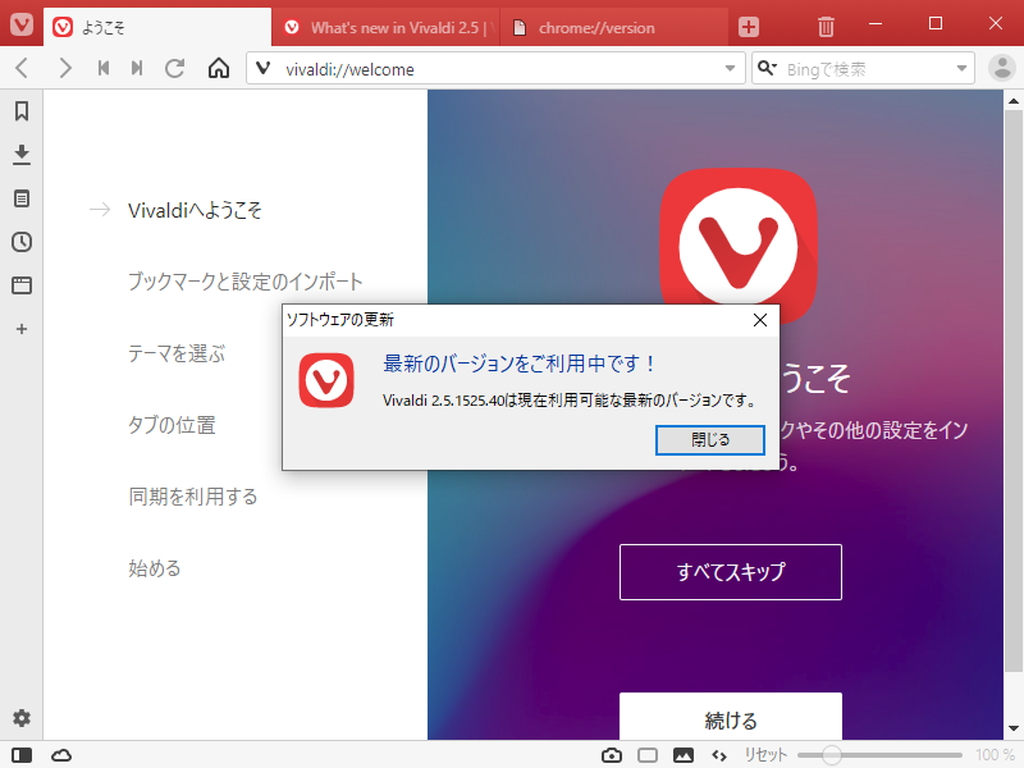Toggle tab tiling from the status bar
This screenshot has width=1024, height=768.
(647, 755)
